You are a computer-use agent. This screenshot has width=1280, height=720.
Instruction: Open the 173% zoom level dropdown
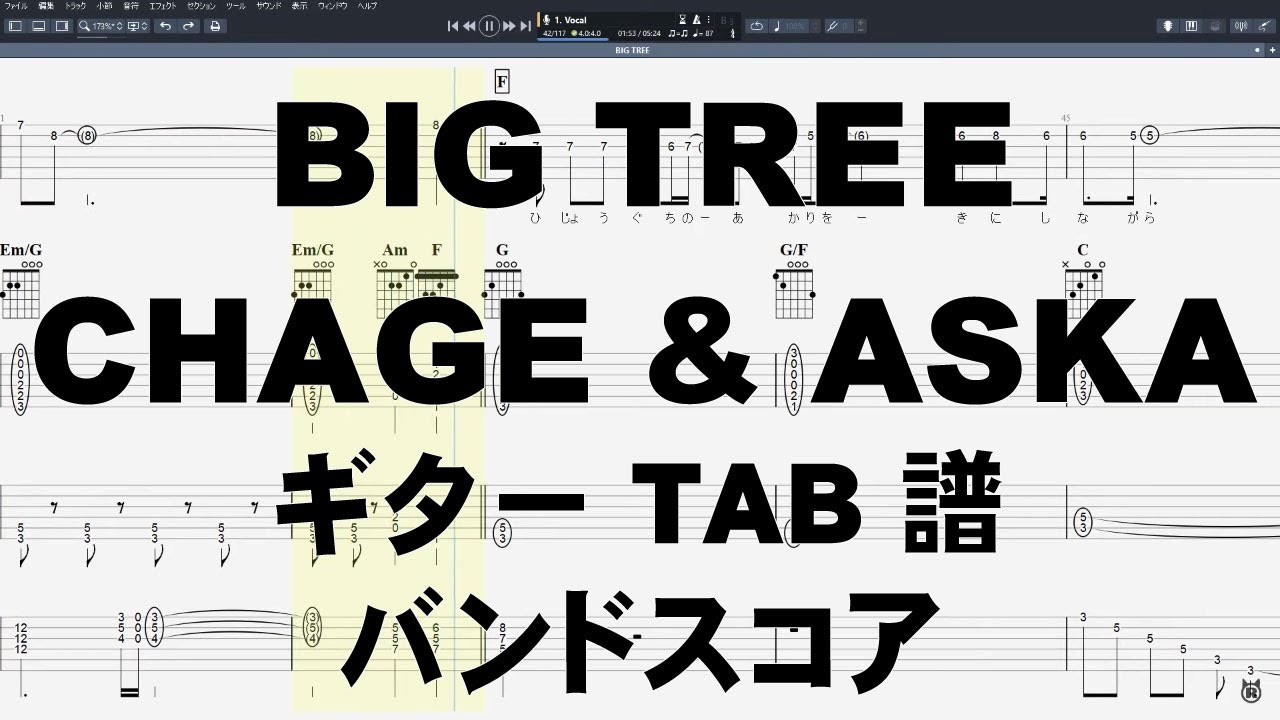102,26
